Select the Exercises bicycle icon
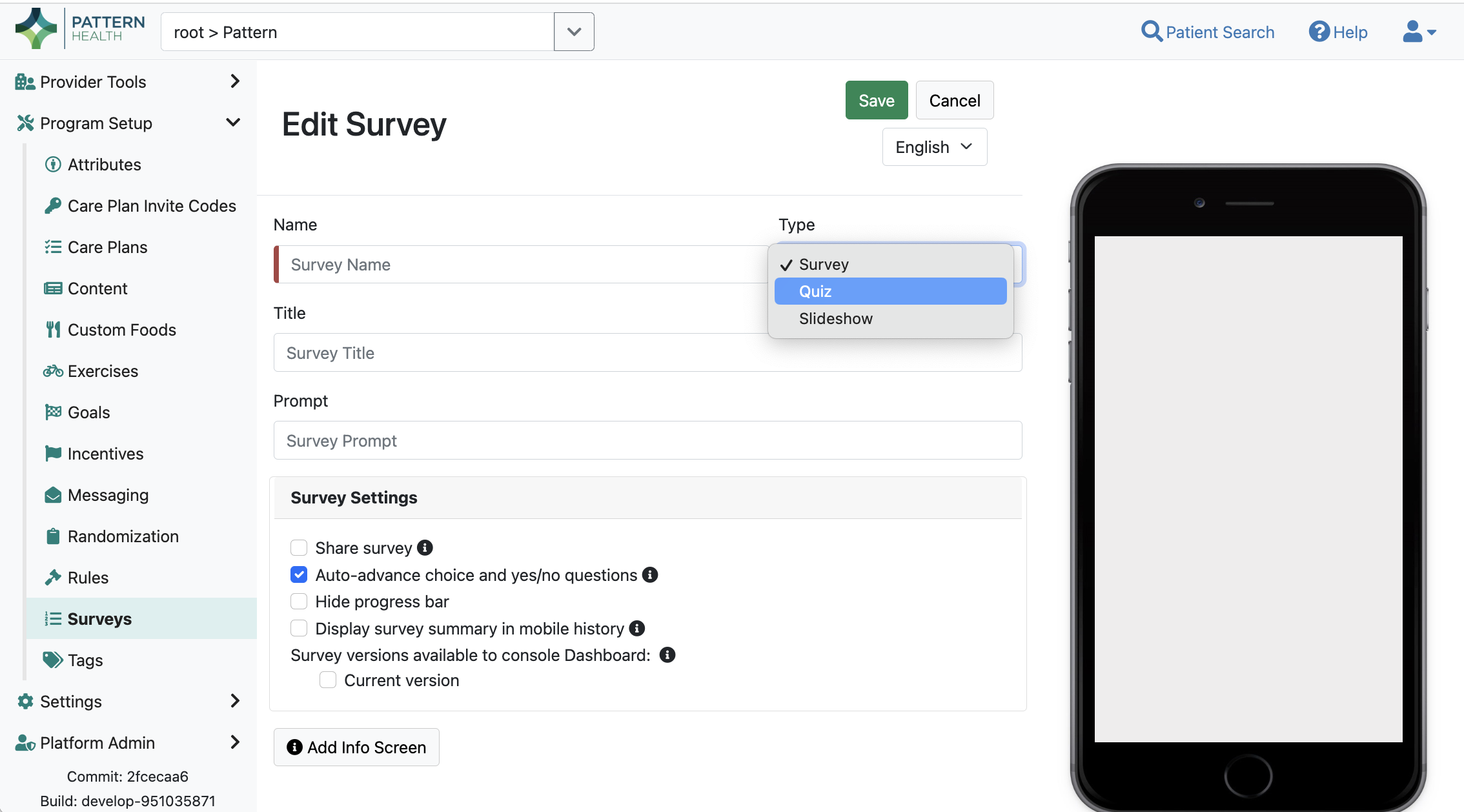Viewport: 1464px width, 812px height. [53, 370]
